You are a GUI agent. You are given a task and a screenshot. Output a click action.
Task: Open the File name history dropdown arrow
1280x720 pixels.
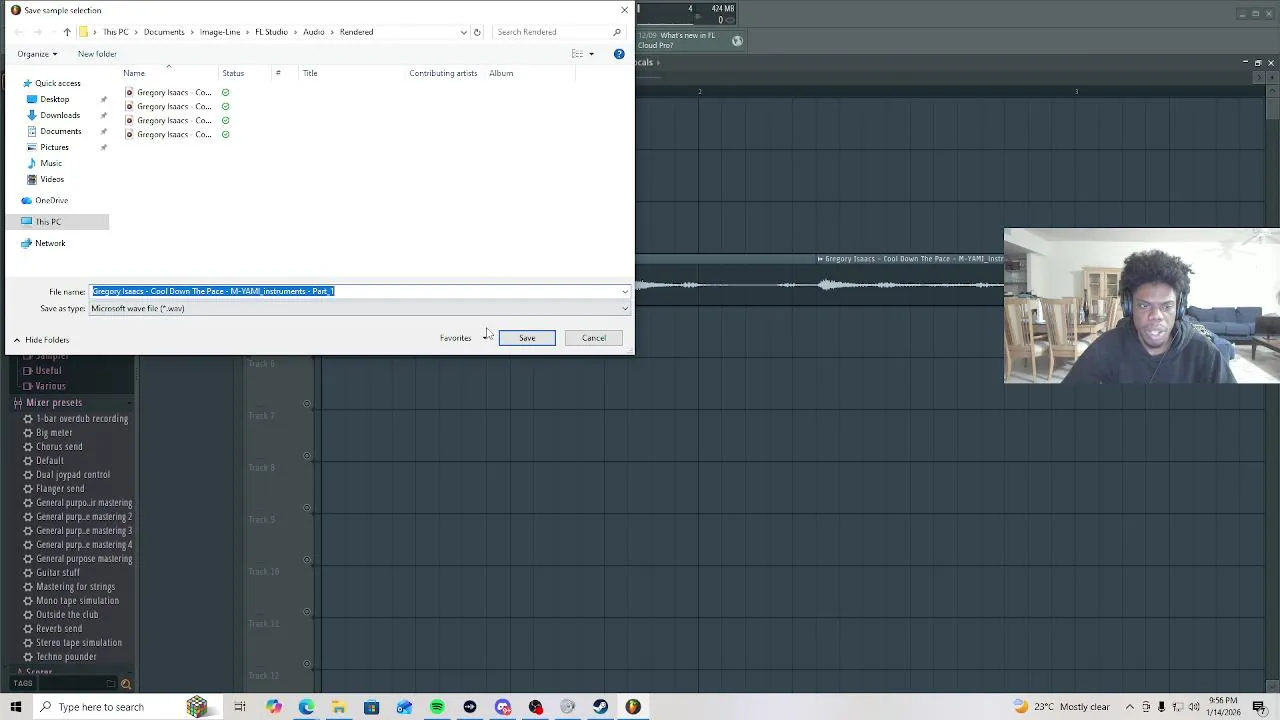coord(625,291)
